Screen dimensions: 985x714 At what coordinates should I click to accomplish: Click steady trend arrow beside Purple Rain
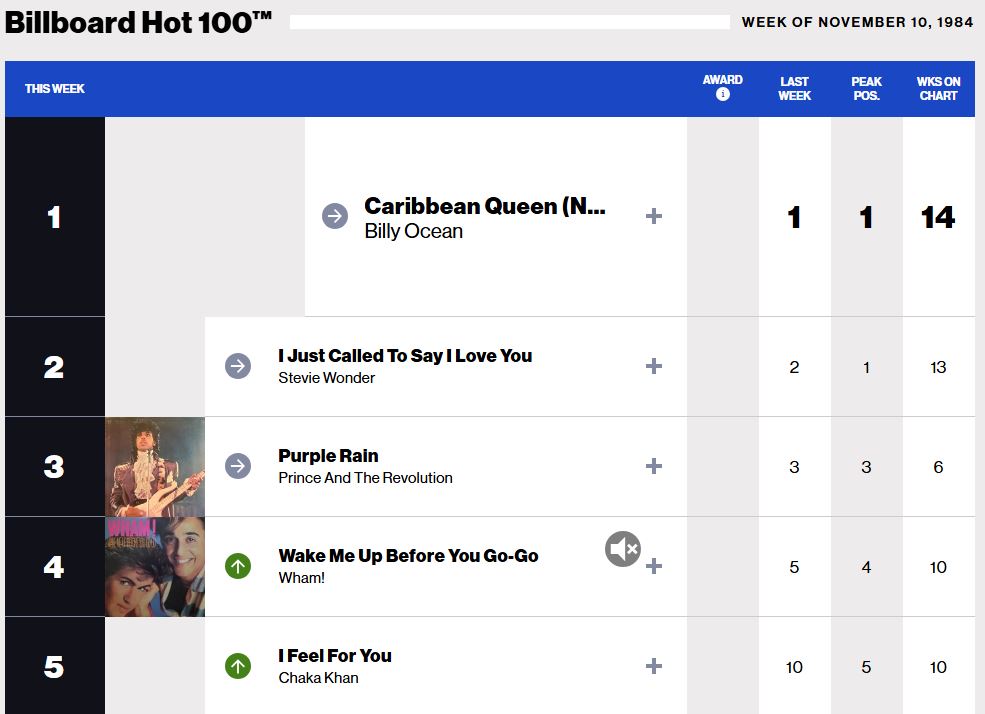pos(238,466)
